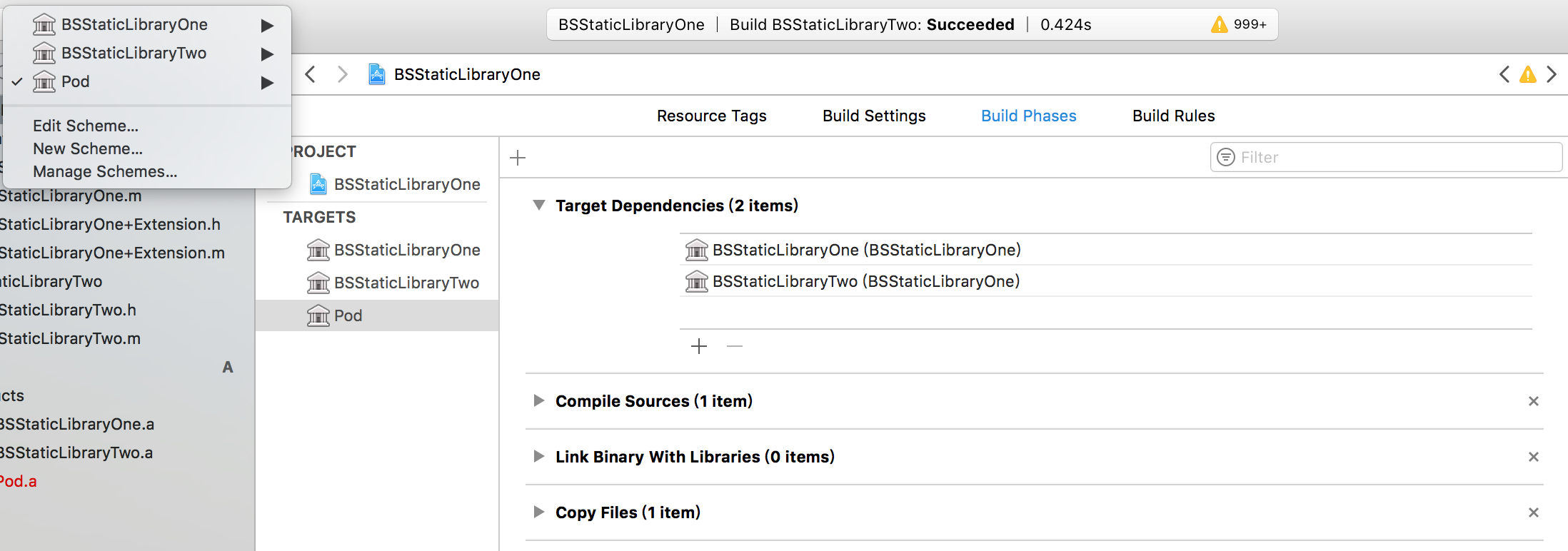Screen dimensions: 1568x551
Task: Click the jump bar warning icon
Action: [1527, 74]
